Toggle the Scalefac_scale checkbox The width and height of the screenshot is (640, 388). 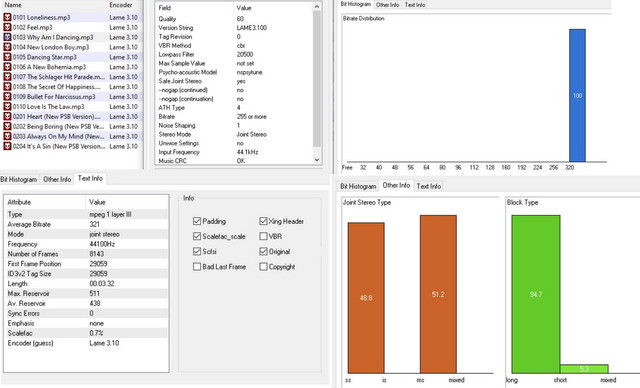pos(197,236)
